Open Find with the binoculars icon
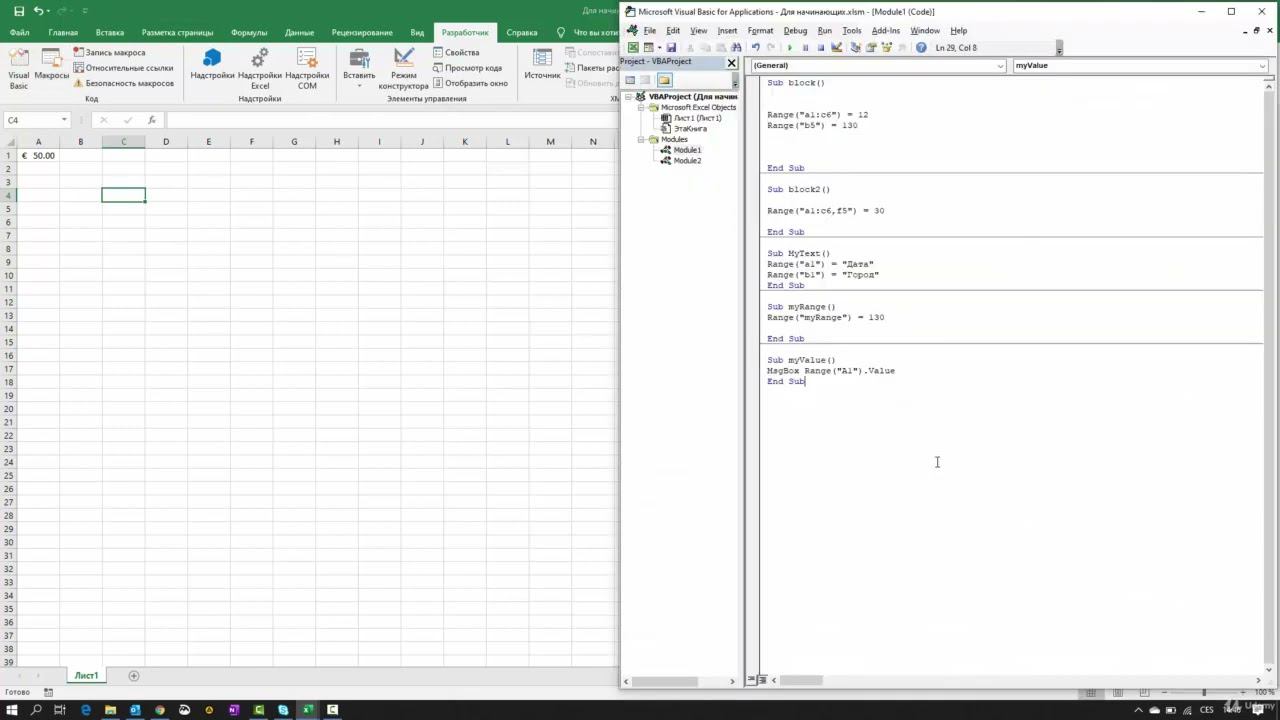The width and height of the screenshot is (1280, 720). [736, 47]
